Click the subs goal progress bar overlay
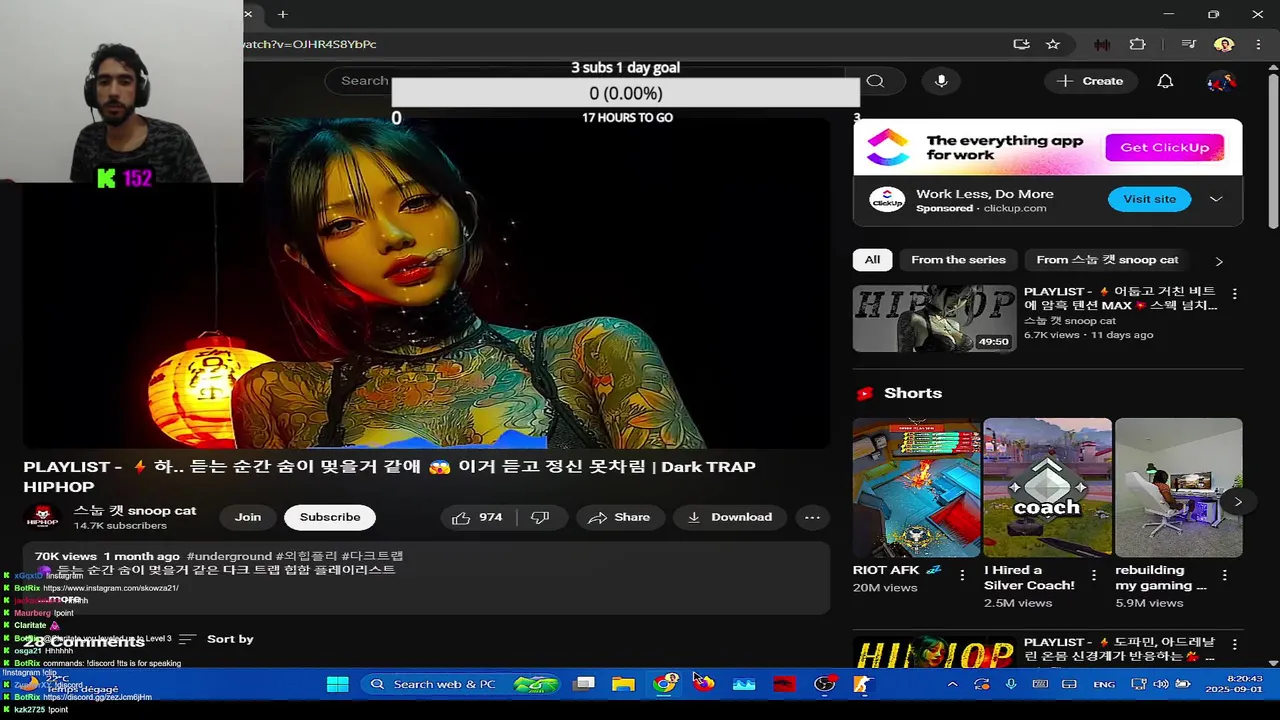Image resolution: width=1280 pixels, height=720 pixels. pos(625,93)
